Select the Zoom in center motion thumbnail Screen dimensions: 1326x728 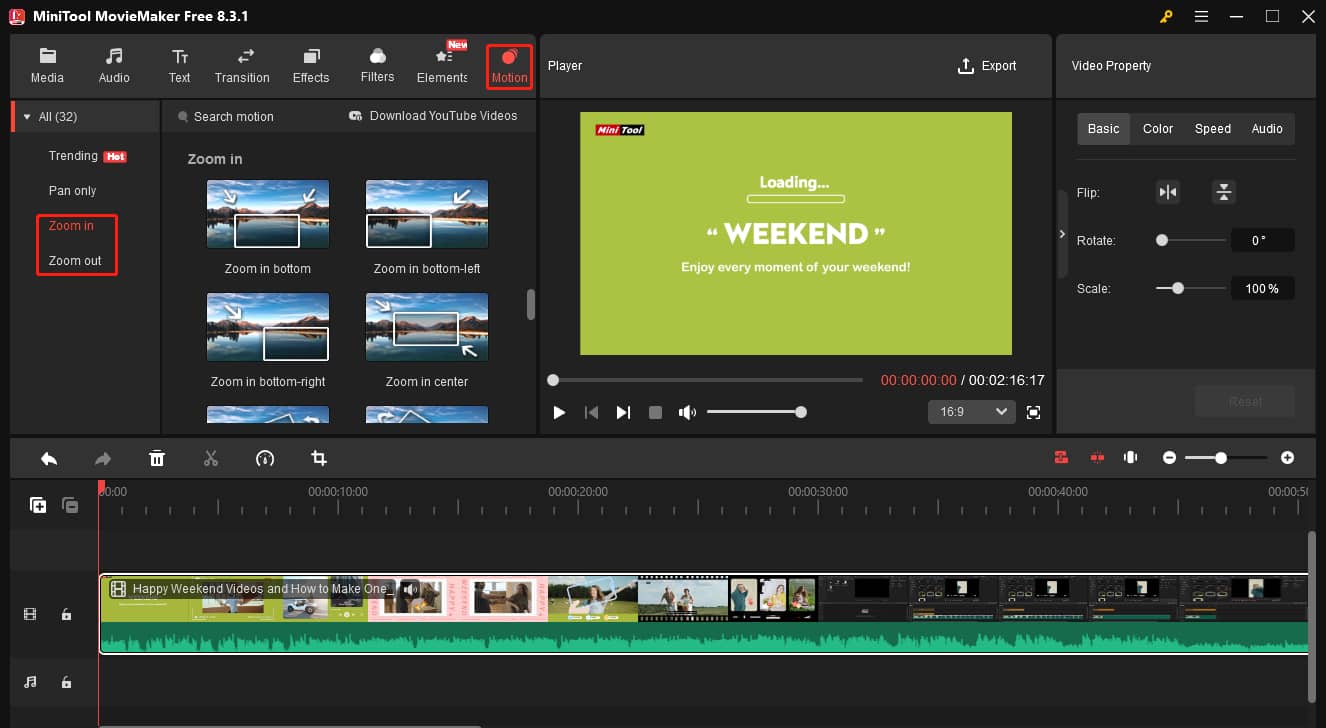pyautogui.click(x=426, y=326)
